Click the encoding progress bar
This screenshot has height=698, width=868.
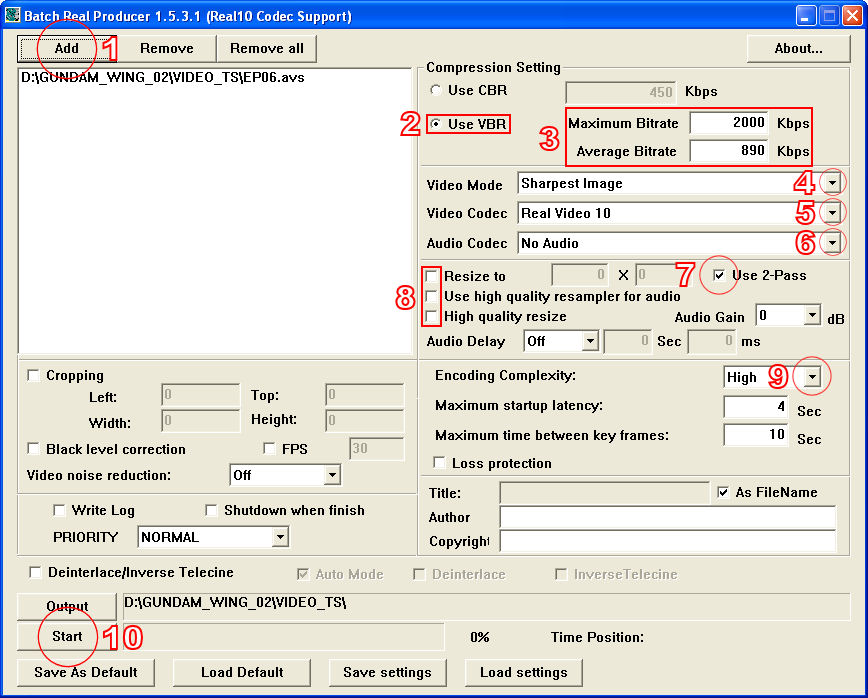tap(281, 637)
